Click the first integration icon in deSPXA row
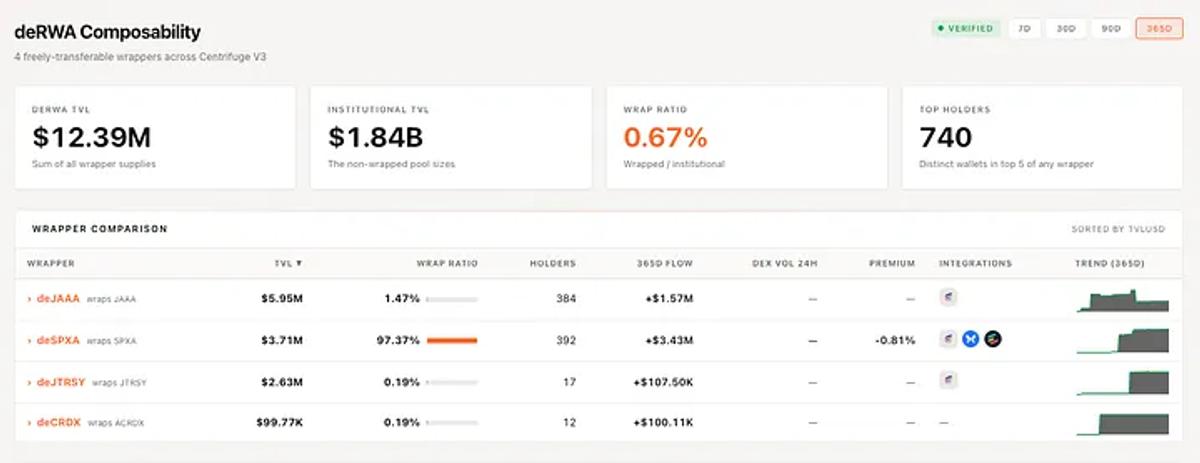Screen dimensions: 1200x463 pos(949,339)
